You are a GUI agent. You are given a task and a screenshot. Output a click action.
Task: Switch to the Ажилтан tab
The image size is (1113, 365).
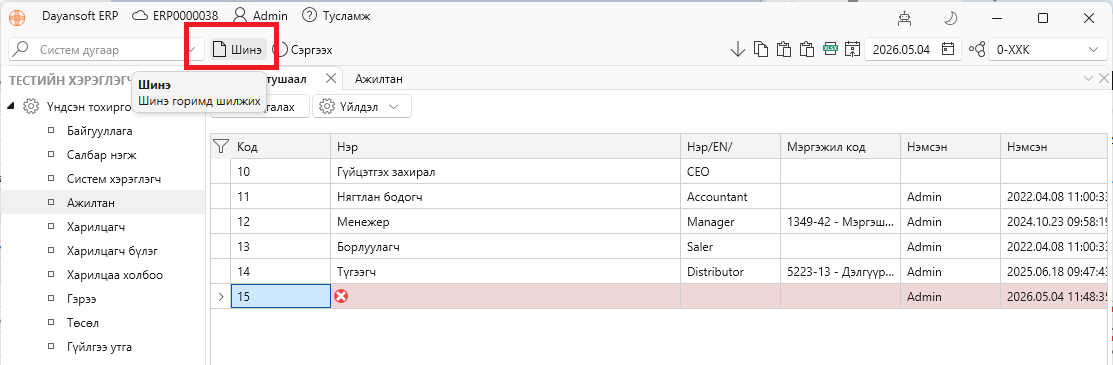pyautogui.click(x=379, y=79)
